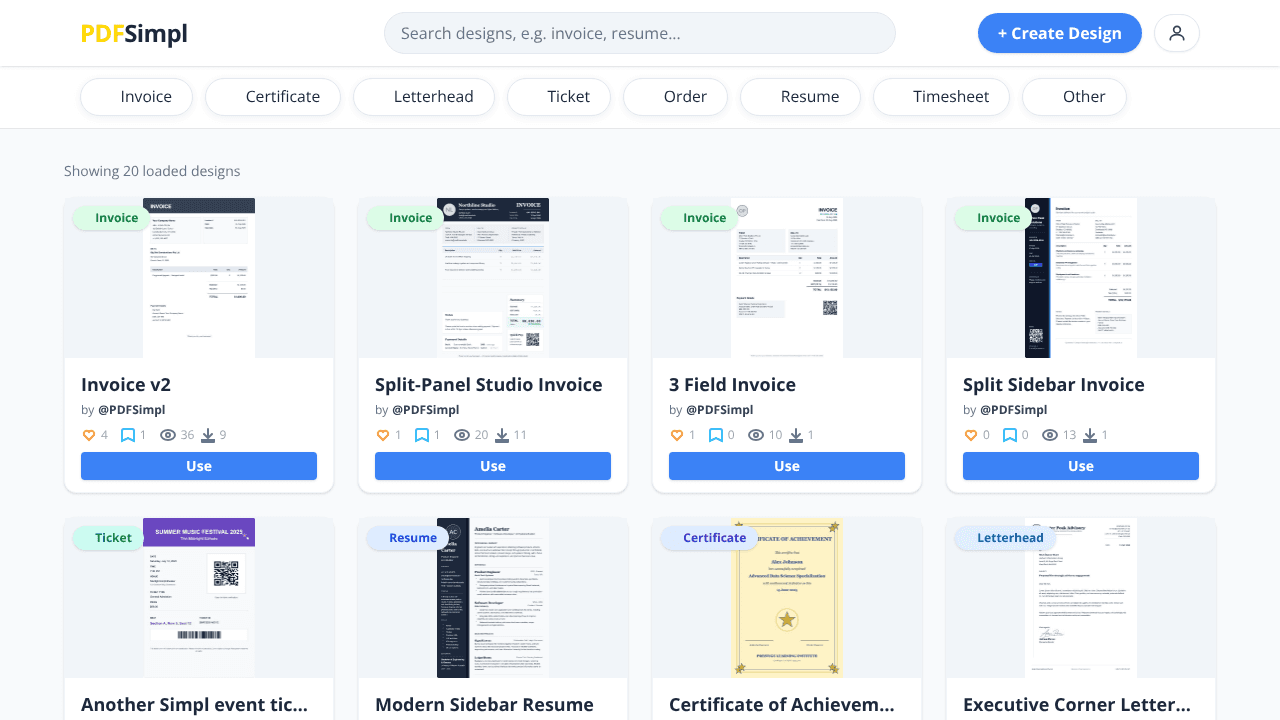Click the Resume badge on Modern Sidebar Resume
Viewport: 1280px width, 720px height.
click(x=407, y=538)
